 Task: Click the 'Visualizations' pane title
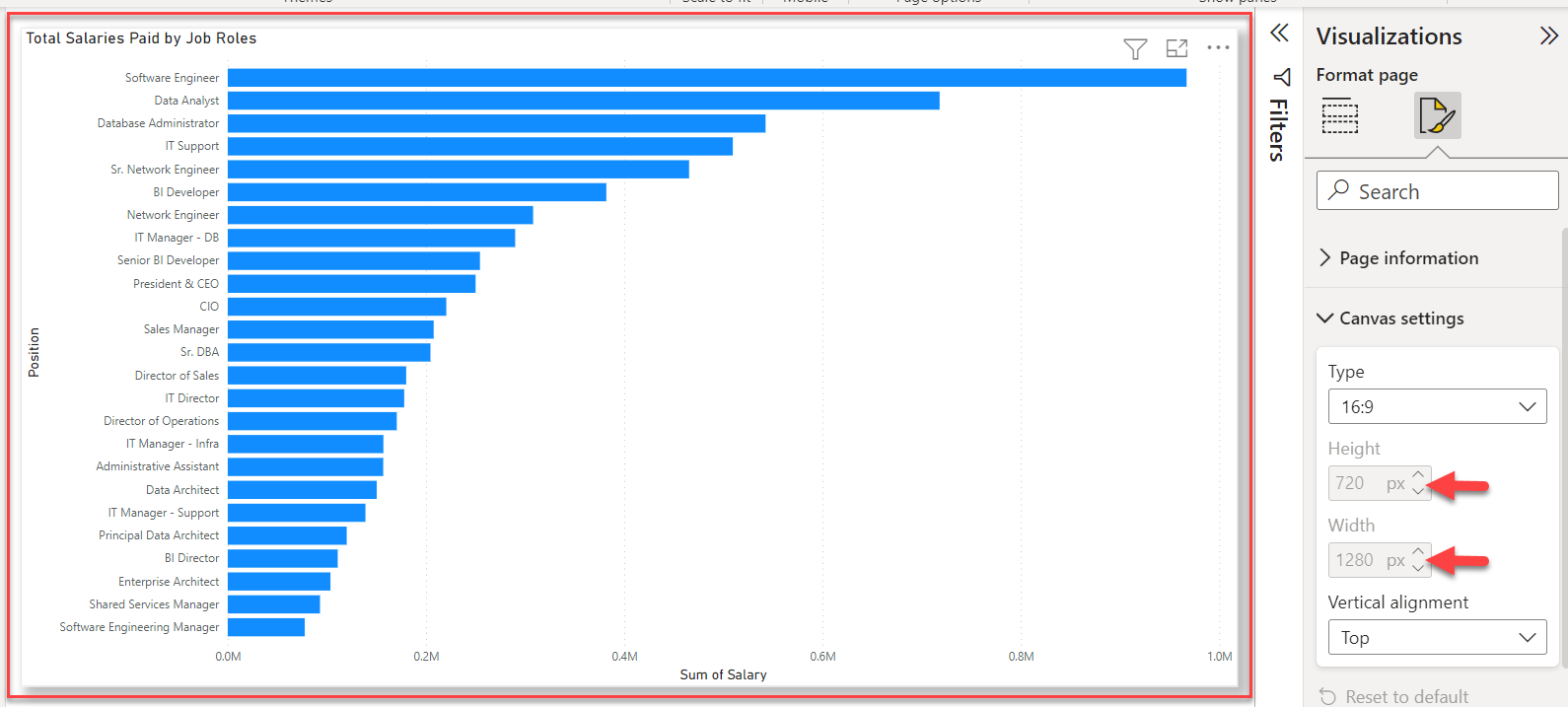point(1389,36)
